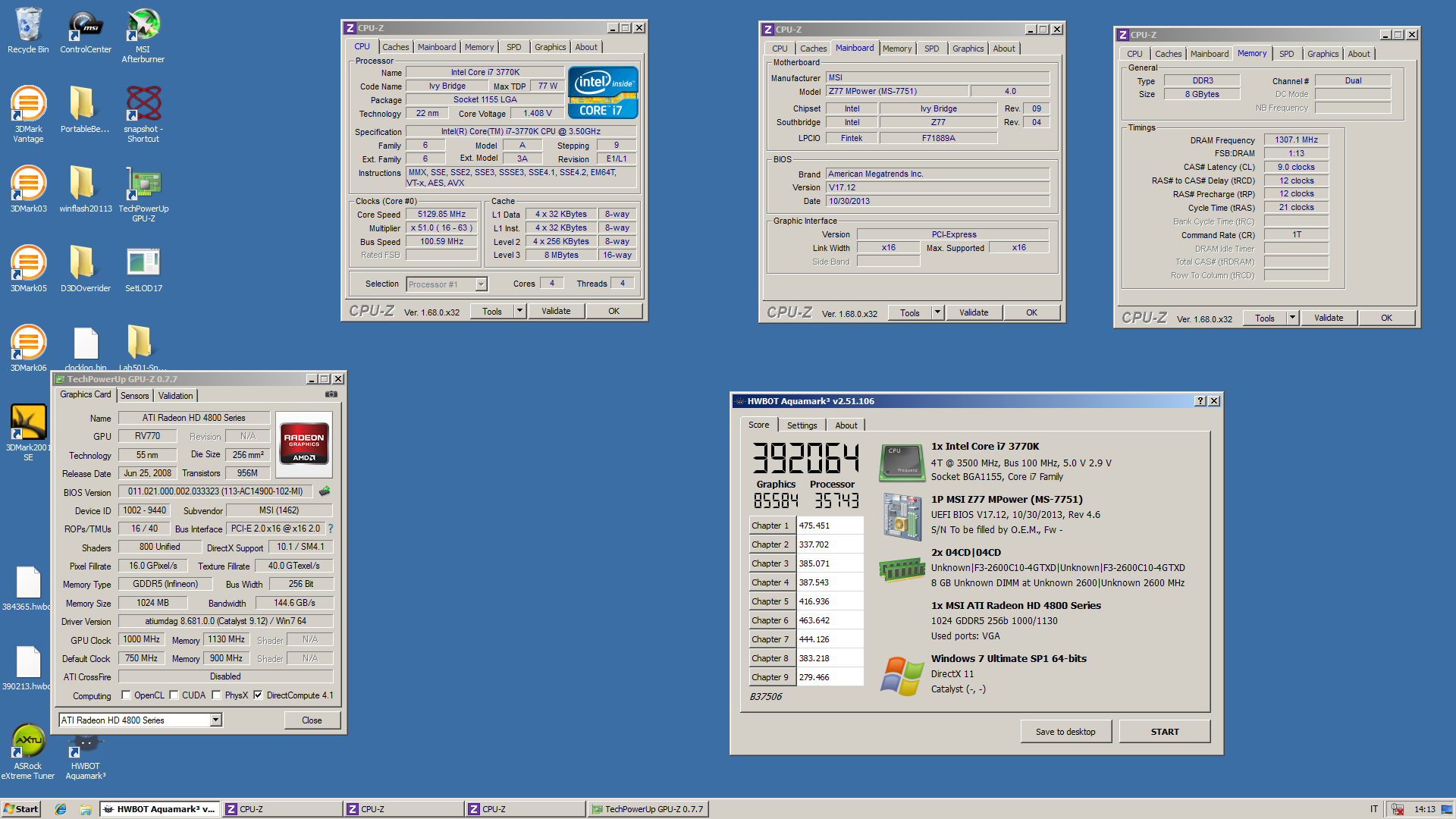
Task: Open the Aquamark Settings tab
Action: coord(802,425)
